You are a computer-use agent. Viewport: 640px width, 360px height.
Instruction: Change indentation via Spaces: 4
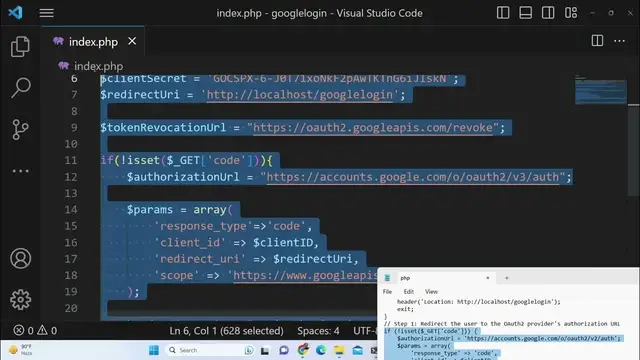point(318,331)
